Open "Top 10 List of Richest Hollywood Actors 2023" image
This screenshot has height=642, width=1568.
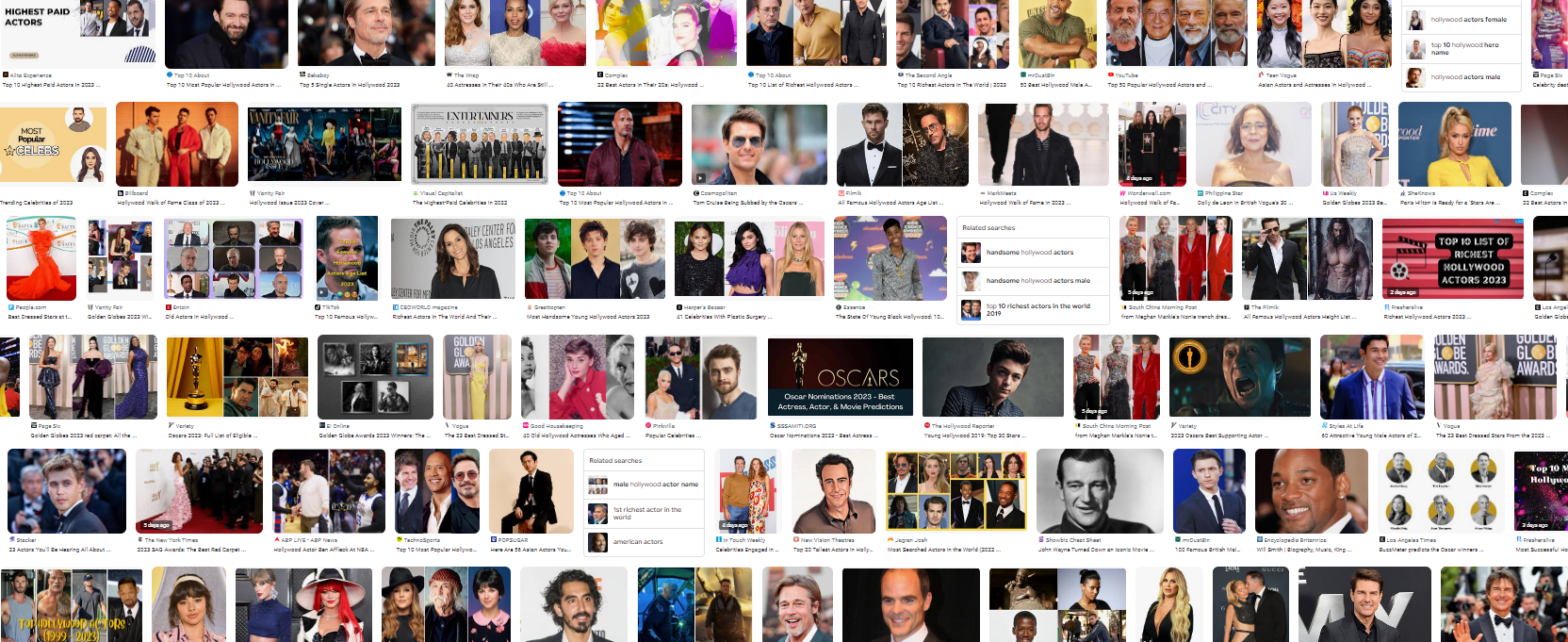coord(1454,257)
